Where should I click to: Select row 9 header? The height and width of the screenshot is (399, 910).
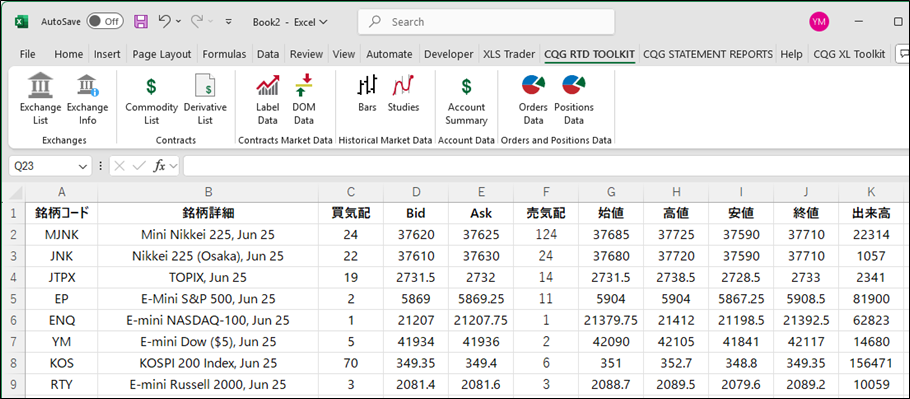pos(13,385)
